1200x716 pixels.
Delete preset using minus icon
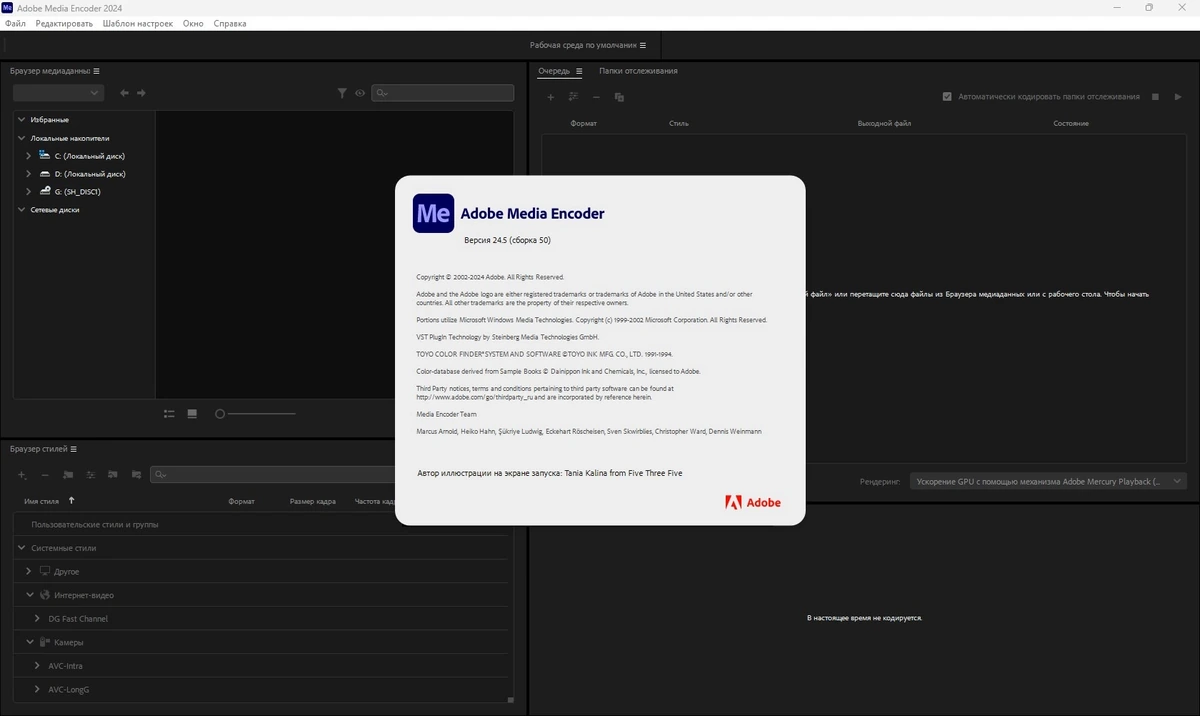point(44,475)
